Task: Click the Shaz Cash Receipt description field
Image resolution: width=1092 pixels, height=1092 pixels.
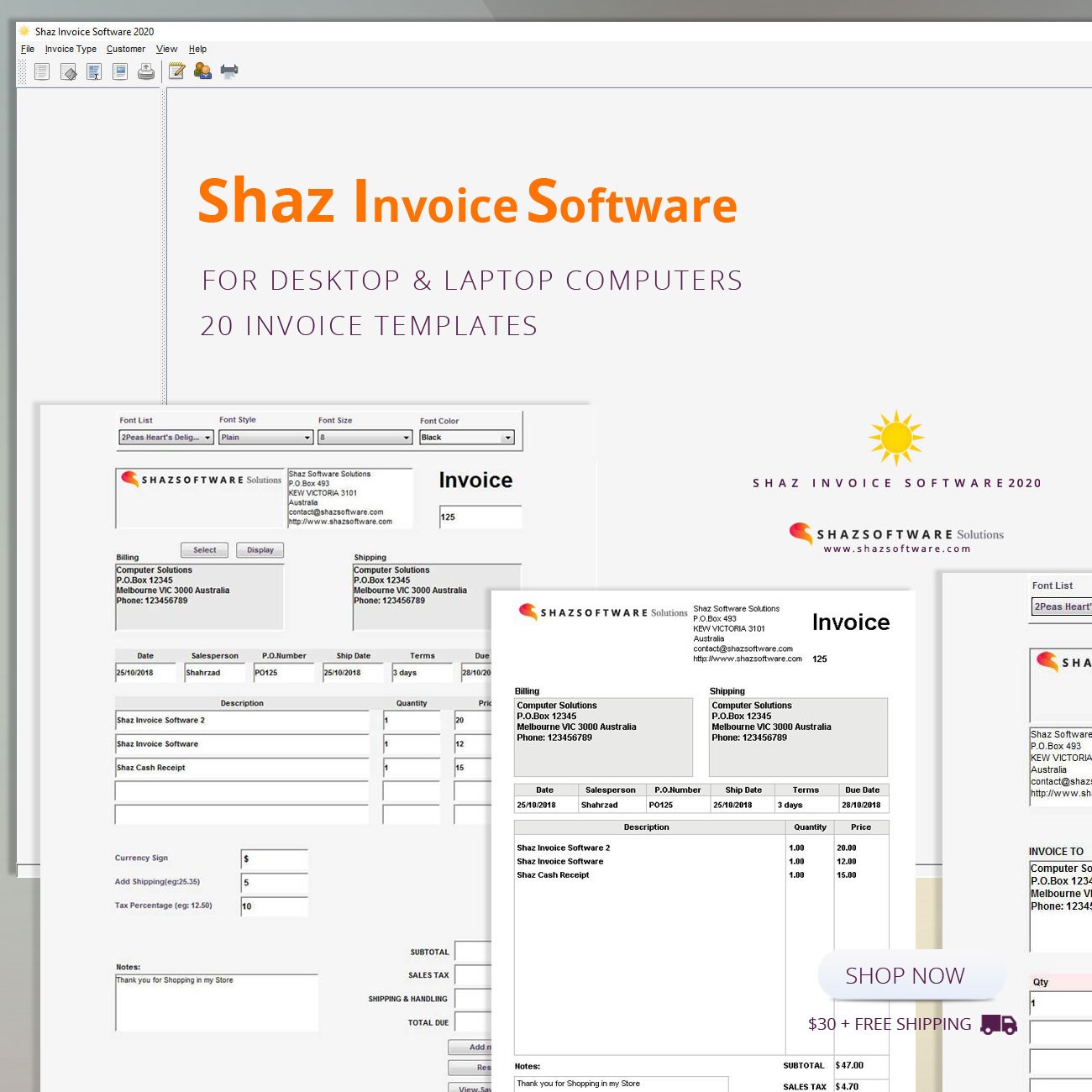Action: pos(242,768)
